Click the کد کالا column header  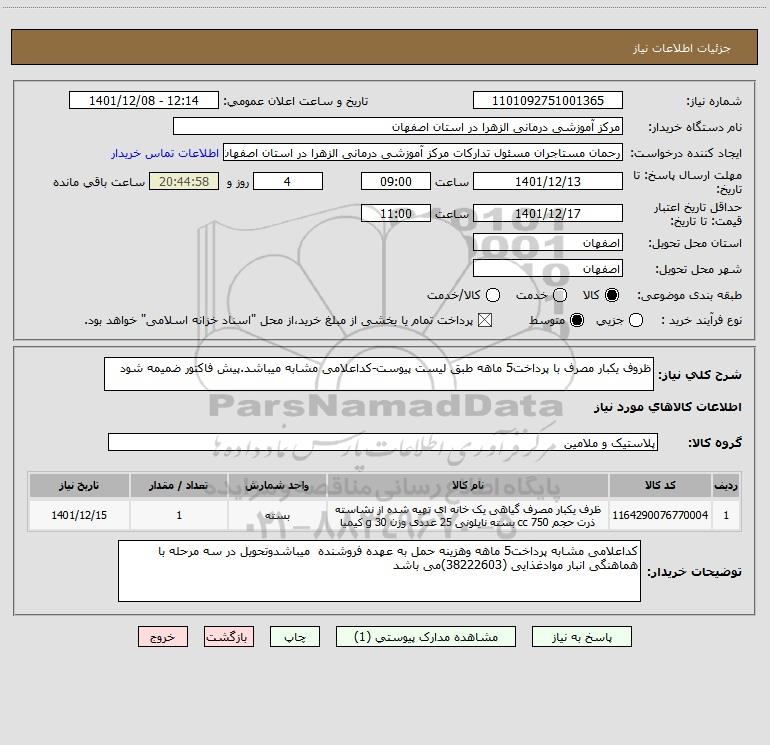coord(660,485)
